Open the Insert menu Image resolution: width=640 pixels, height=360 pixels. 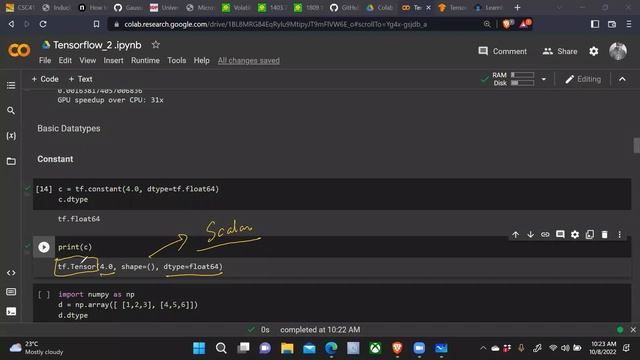(113, 60)
